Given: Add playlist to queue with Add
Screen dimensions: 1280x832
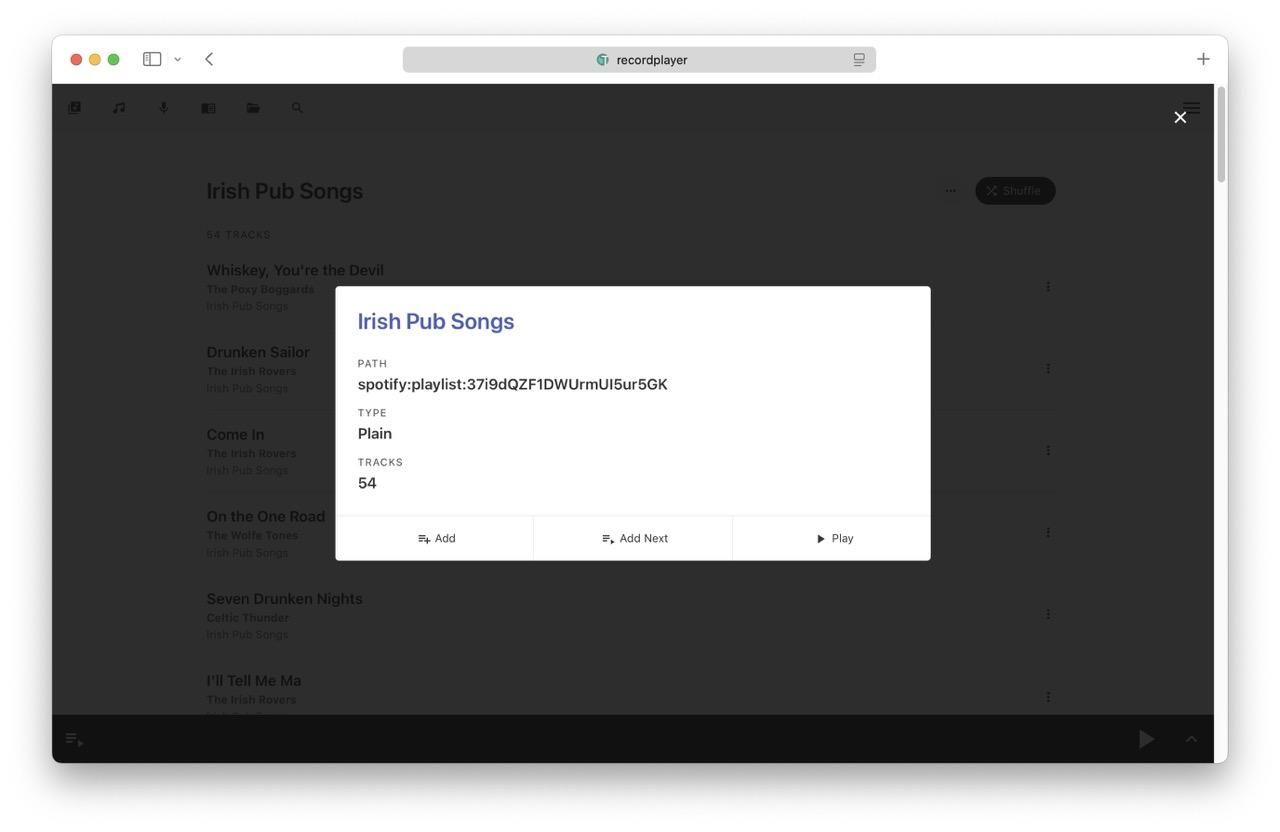Looking at the screenshot, I should pyautogui.click(x=435, y=538).
